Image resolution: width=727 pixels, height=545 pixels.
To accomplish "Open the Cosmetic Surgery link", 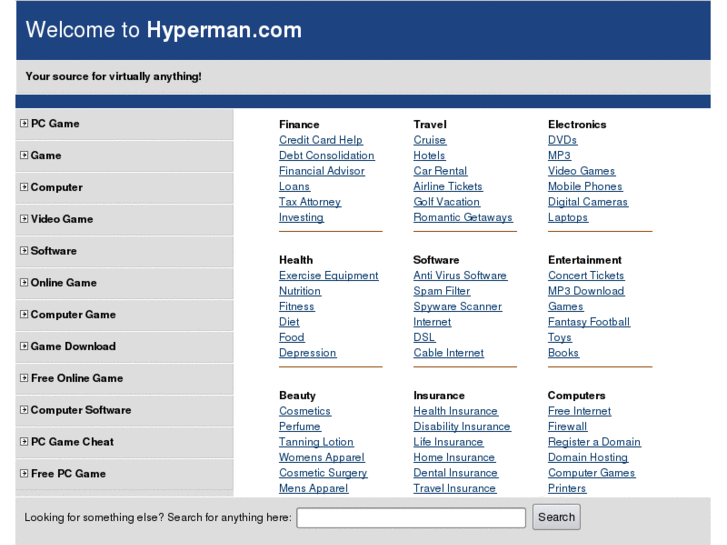I will [x=323, y=473].
